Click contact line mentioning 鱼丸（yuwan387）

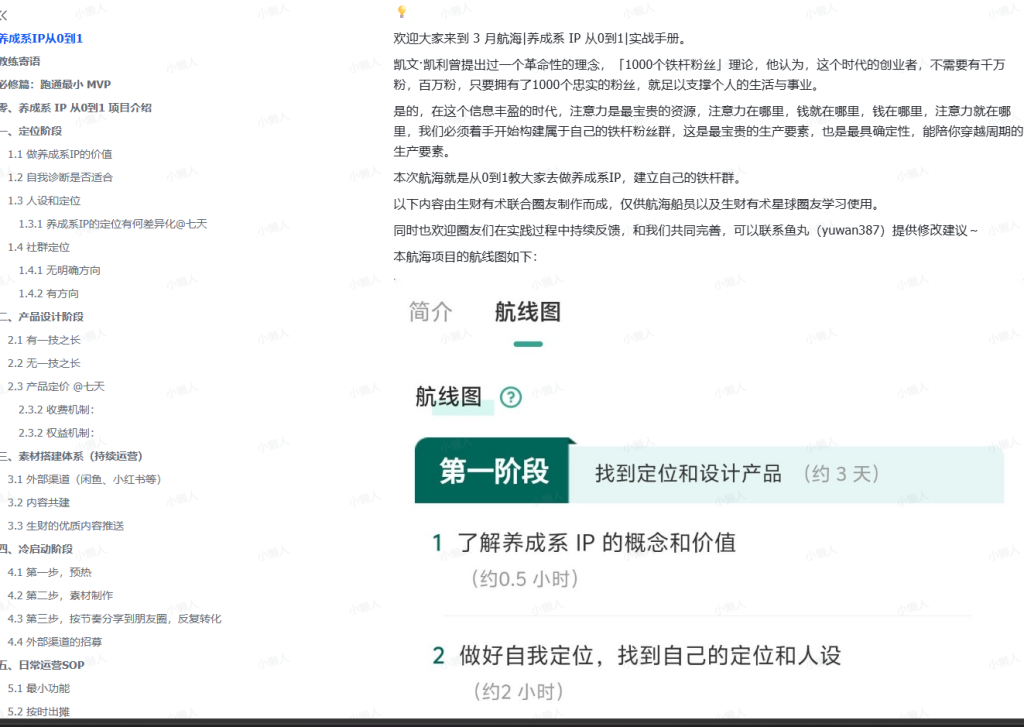coord(686,231)
